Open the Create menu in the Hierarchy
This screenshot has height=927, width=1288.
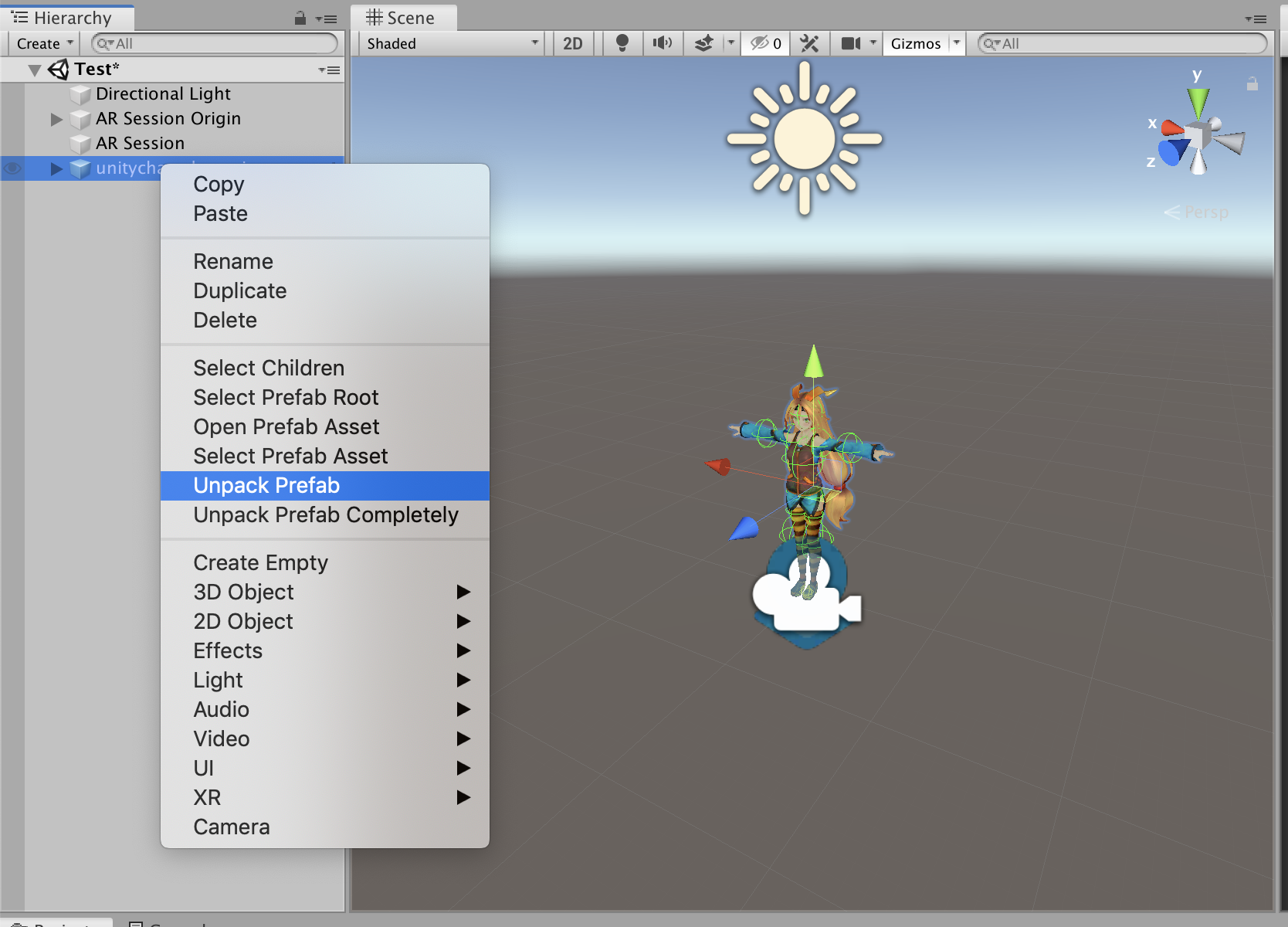[x=43, y=43]
